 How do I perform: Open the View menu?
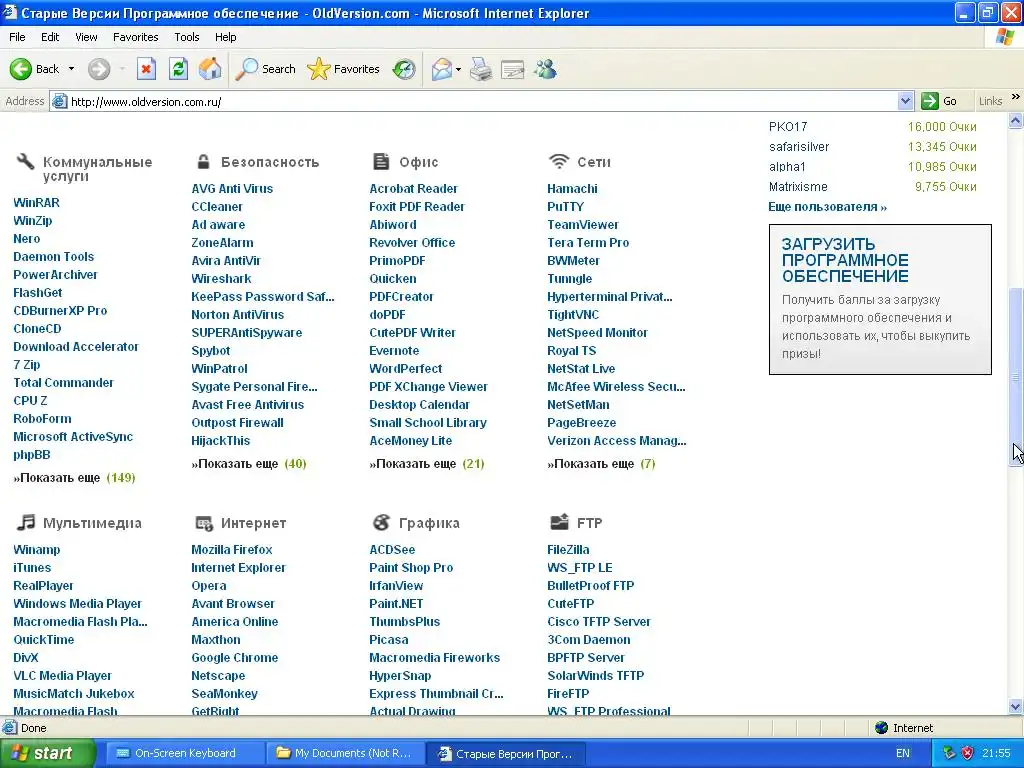tap(86, 37)
